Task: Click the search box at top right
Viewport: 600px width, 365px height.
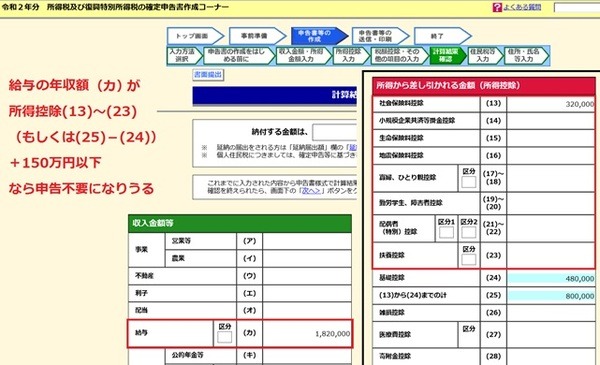Action: (577, 7)
